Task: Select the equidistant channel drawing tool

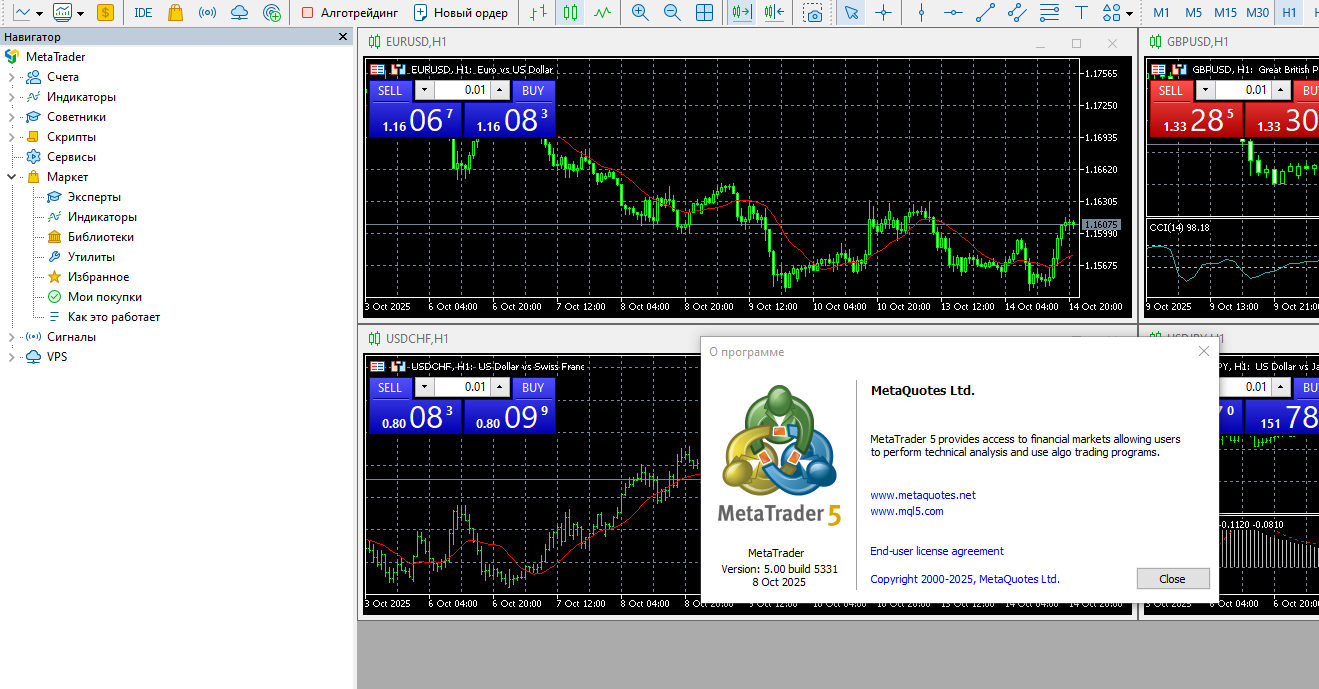Action: point(1017,13)
